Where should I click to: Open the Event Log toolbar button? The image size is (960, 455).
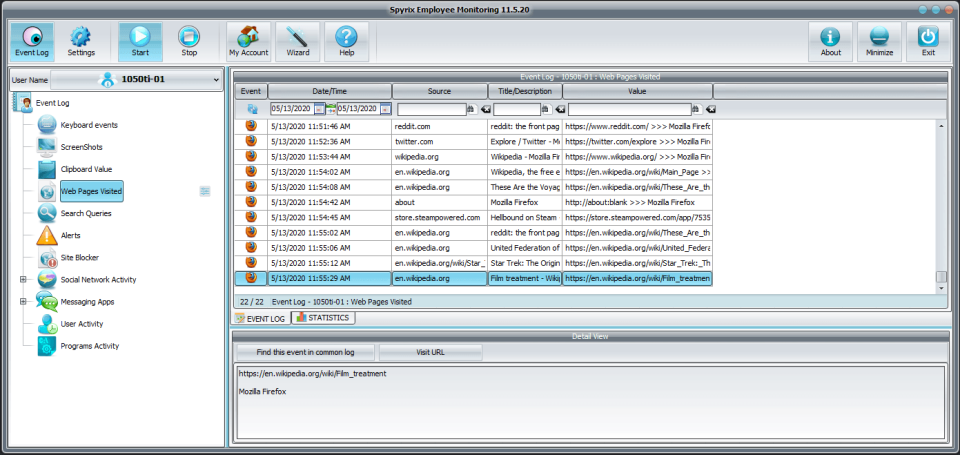click(x=32, y=42)
